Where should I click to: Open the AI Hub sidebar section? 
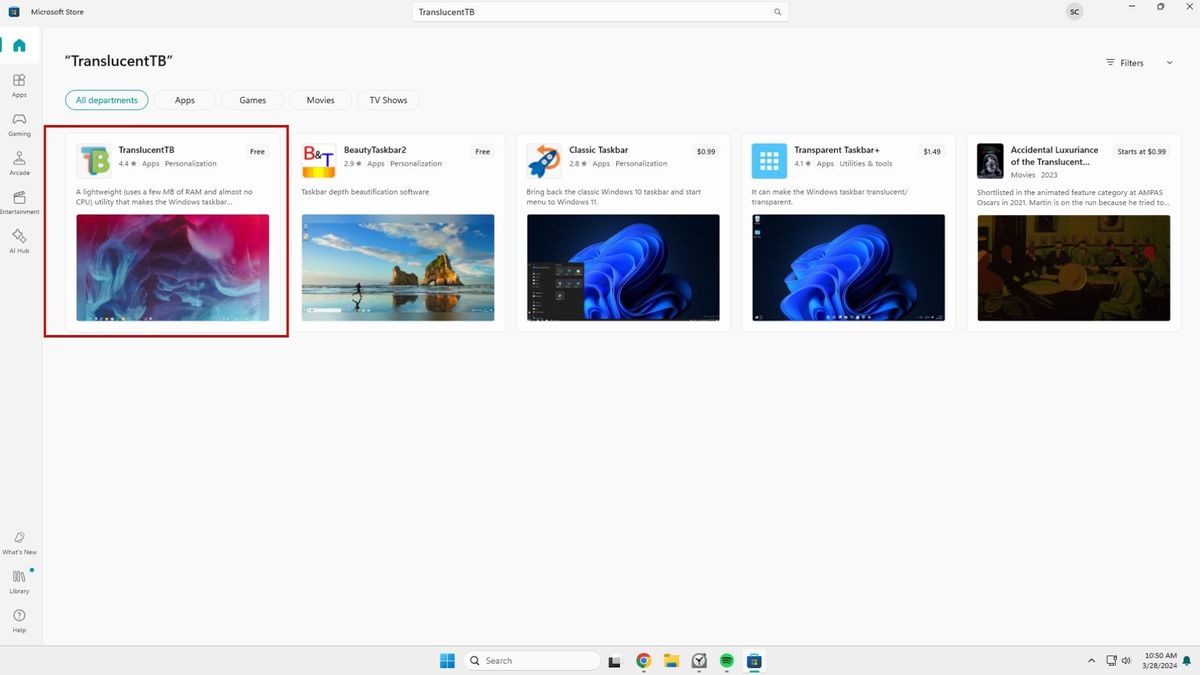tap(19, 241)
